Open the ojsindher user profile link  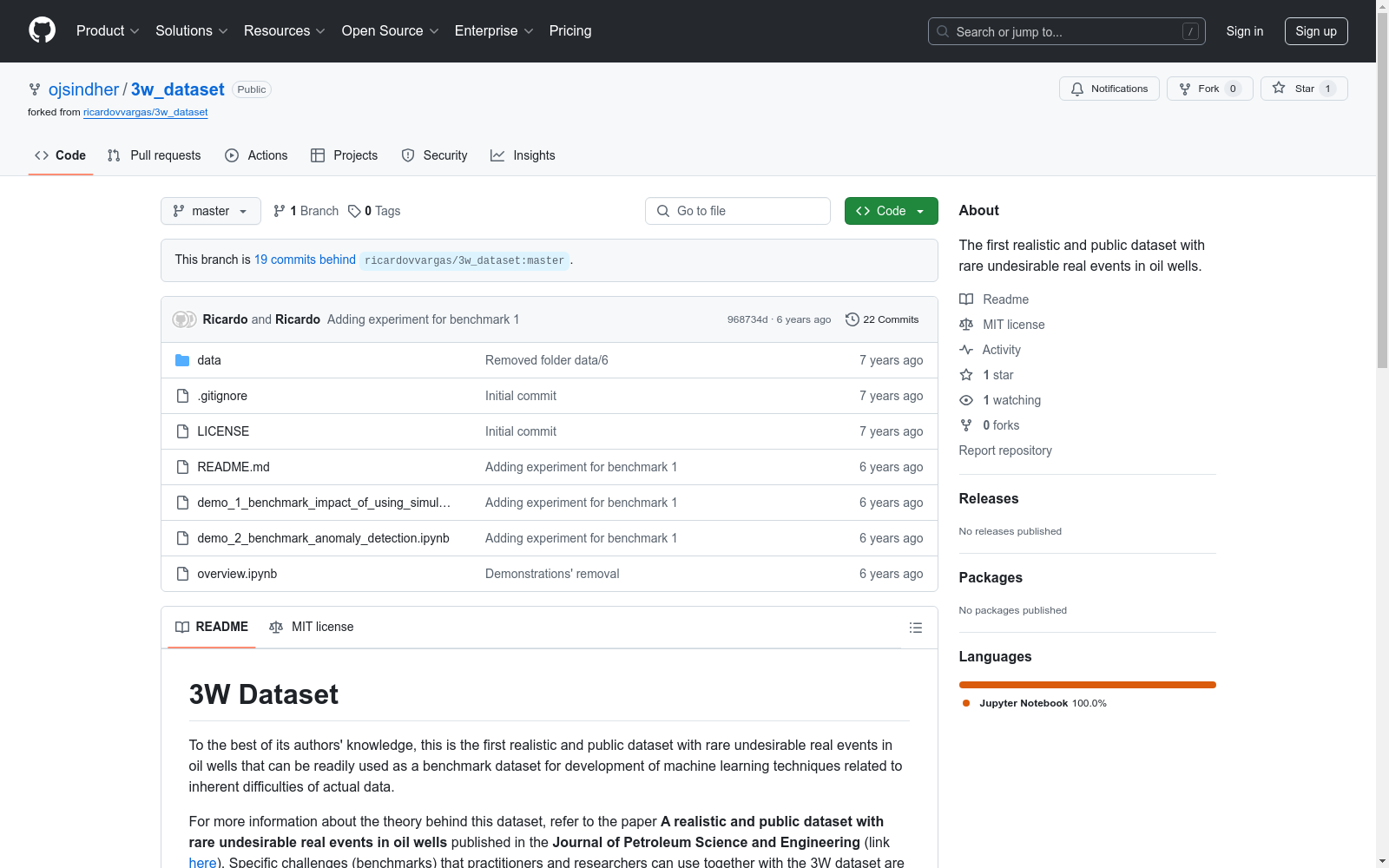83,89
